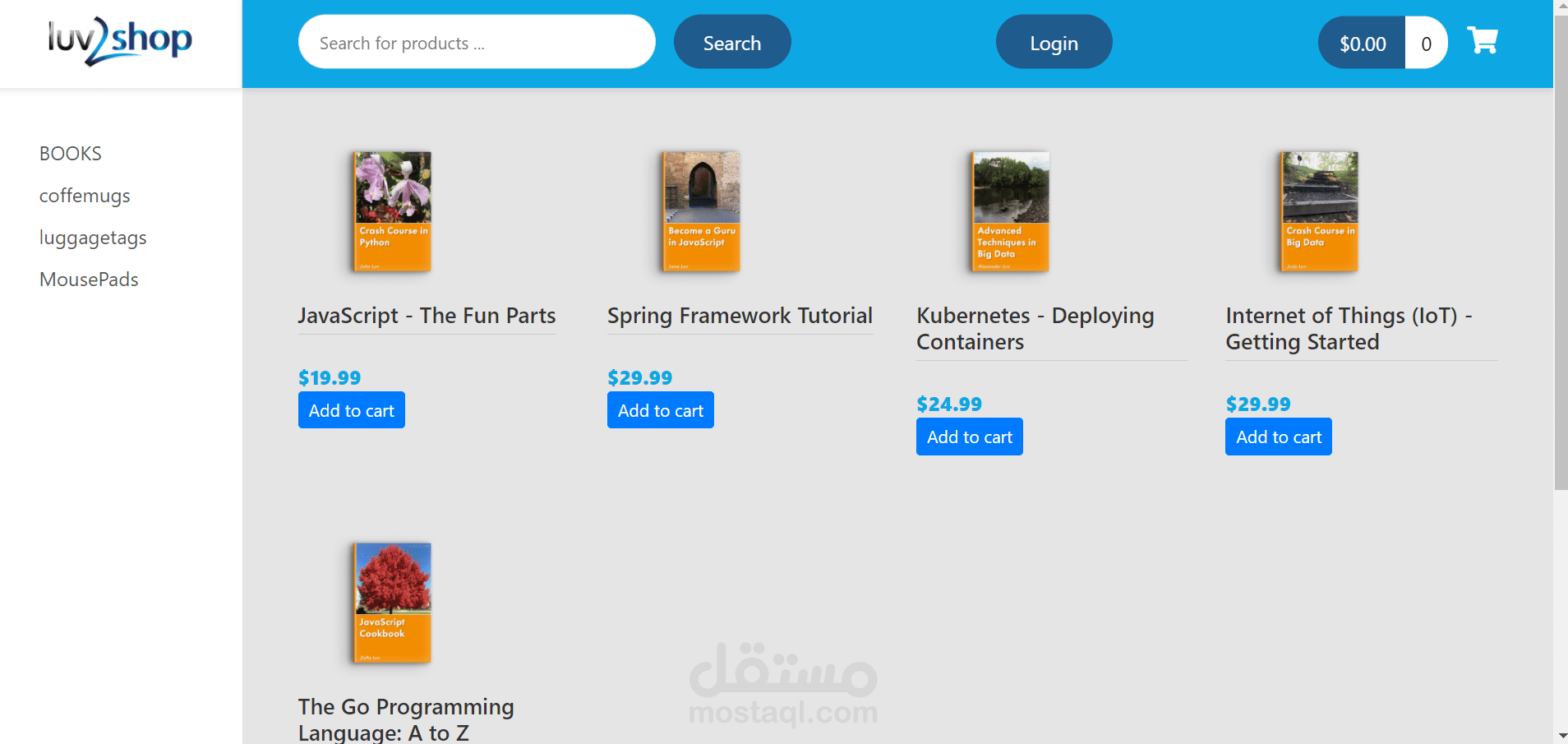
Task: Click the $19.99 price
Action: coord(330,378)
